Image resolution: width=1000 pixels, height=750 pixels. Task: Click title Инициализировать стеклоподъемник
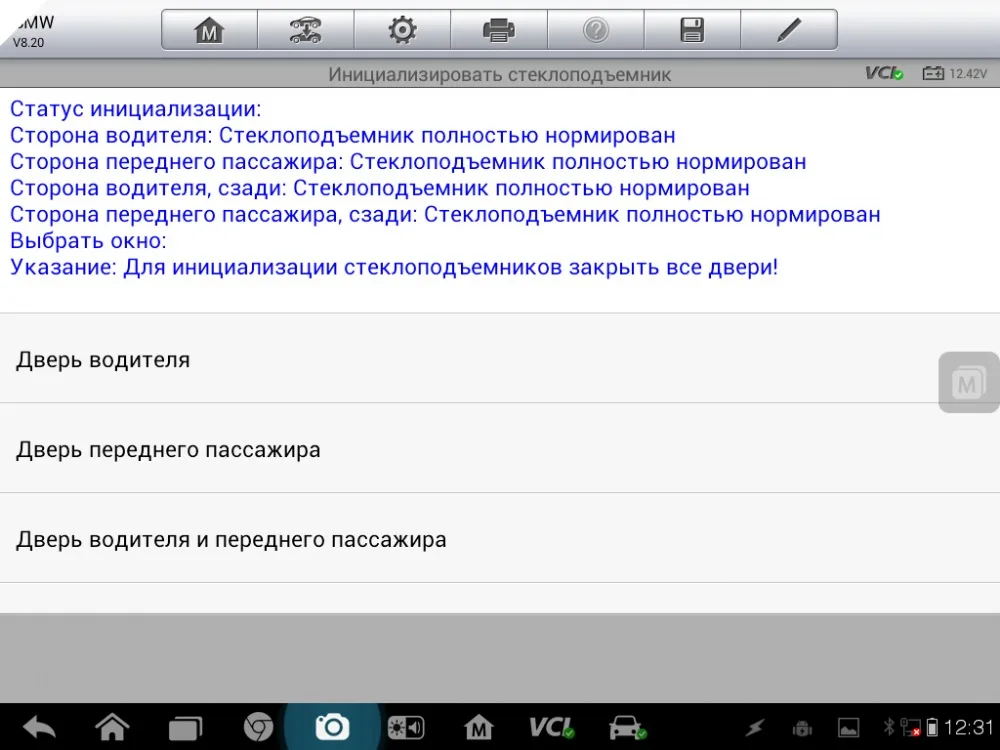point(499,75)
